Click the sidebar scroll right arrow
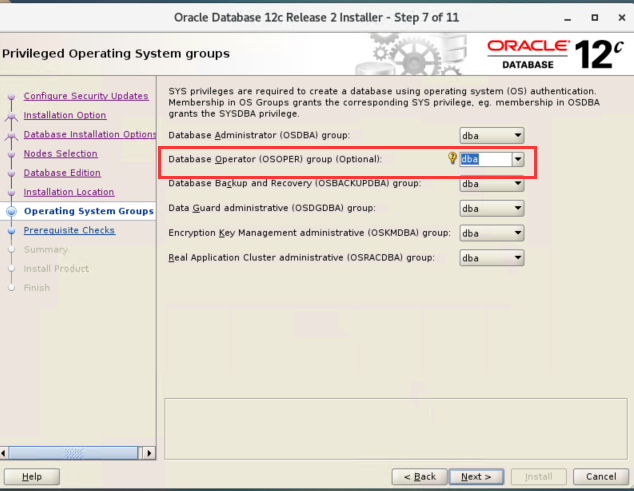Image resolution: width=634 pixels, height=491 pixels. [149, 453]
